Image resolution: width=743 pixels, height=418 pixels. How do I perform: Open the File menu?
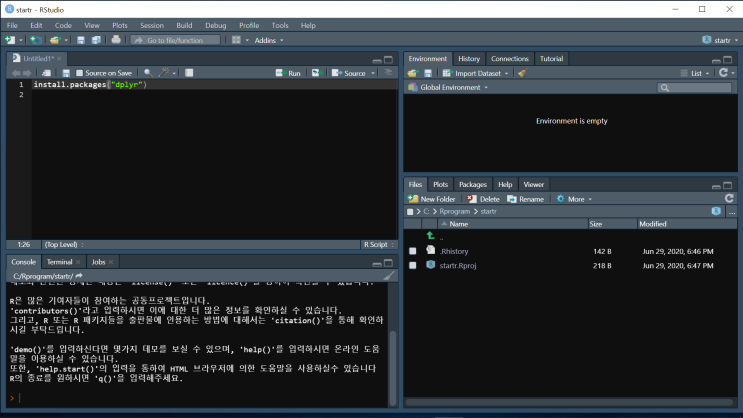tap(12, 26)
